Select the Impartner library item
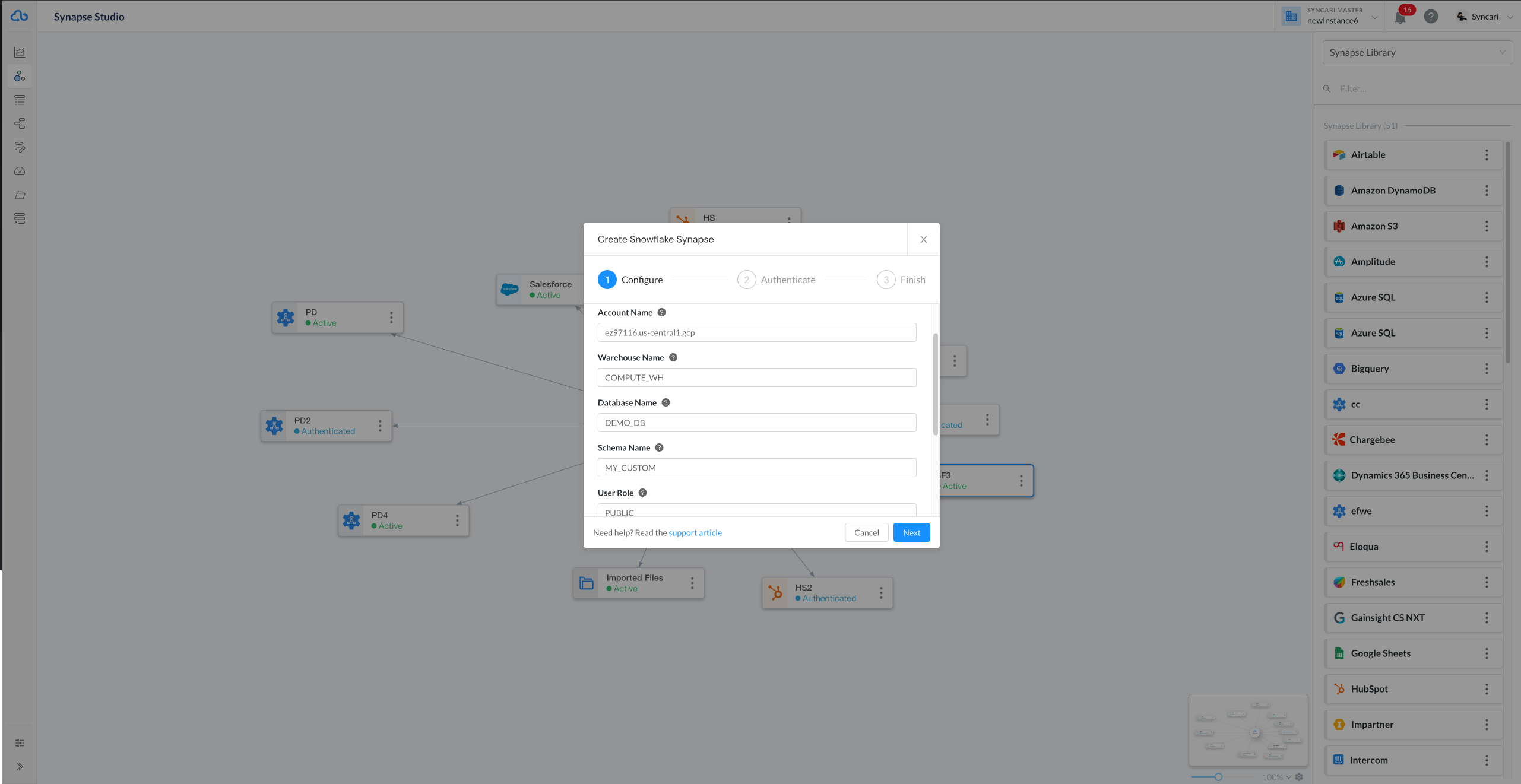Image resolution: width=1521 pixels, height=784 pixels. (x=1414, y=725)
